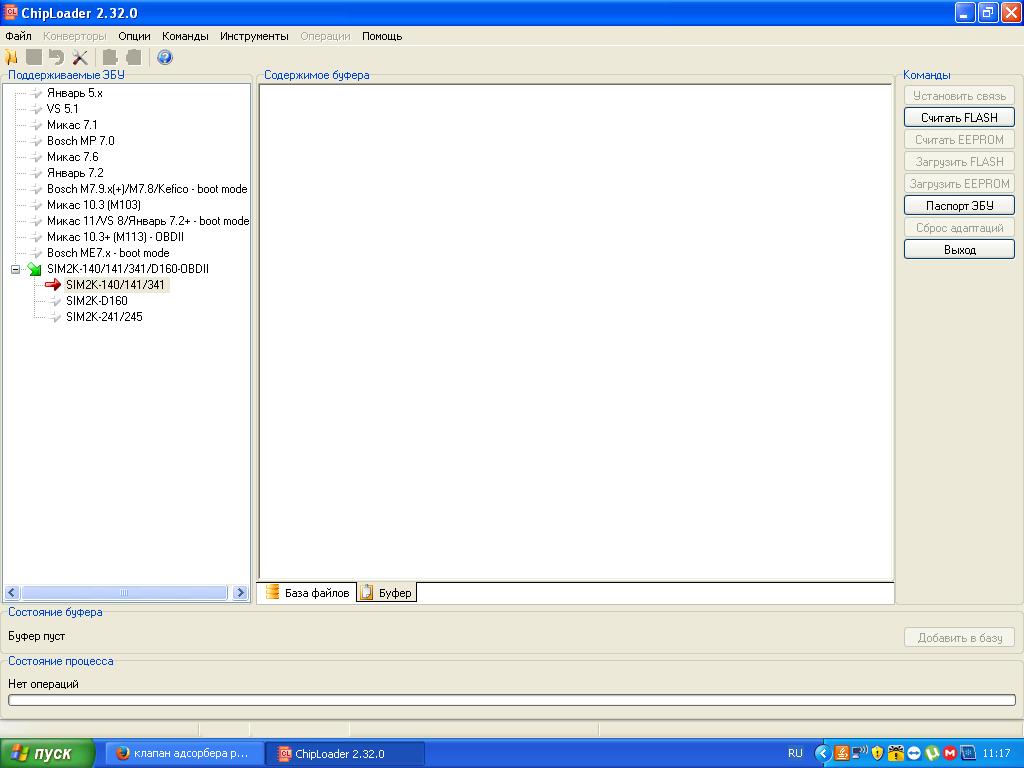
Task: Open the Windows пуск start button
Action: (47, 754)
